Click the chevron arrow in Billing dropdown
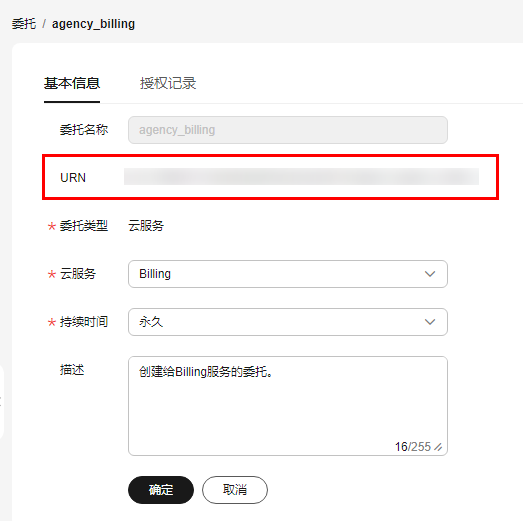The width and height of the screenshot is (523, 521). [x=430, y=274]
